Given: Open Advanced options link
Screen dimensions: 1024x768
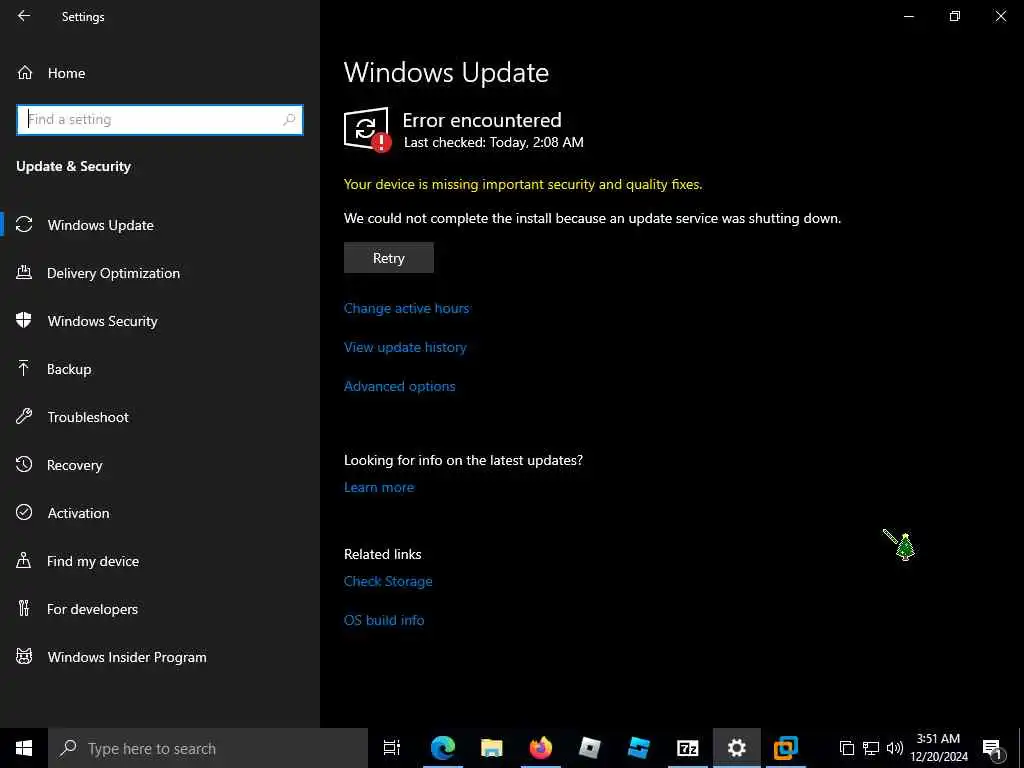Looking at the screenshot, I should tap(400, 386).
